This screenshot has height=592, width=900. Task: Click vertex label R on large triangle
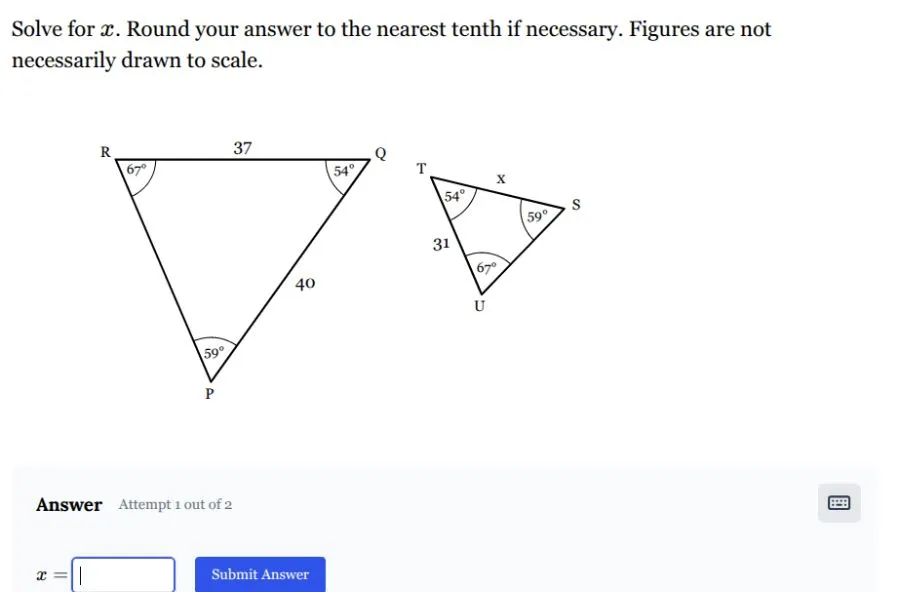coord(105,152)
